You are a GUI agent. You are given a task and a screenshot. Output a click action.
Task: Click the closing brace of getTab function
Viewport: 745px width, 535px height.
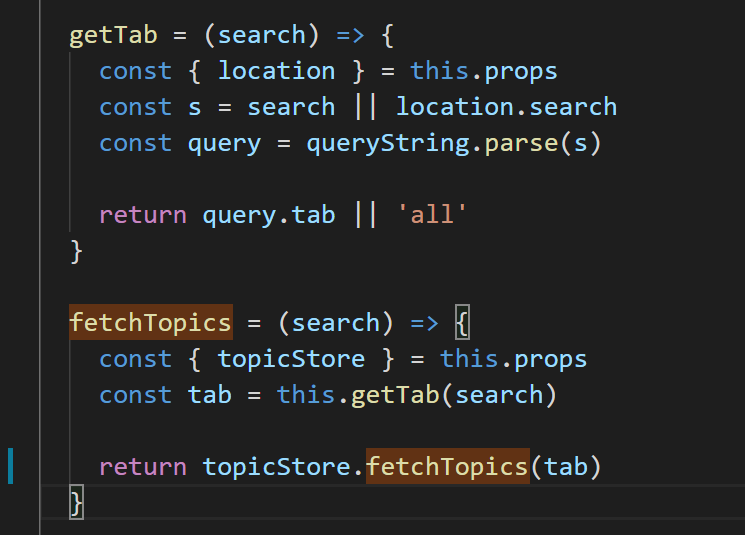point(77,251)
